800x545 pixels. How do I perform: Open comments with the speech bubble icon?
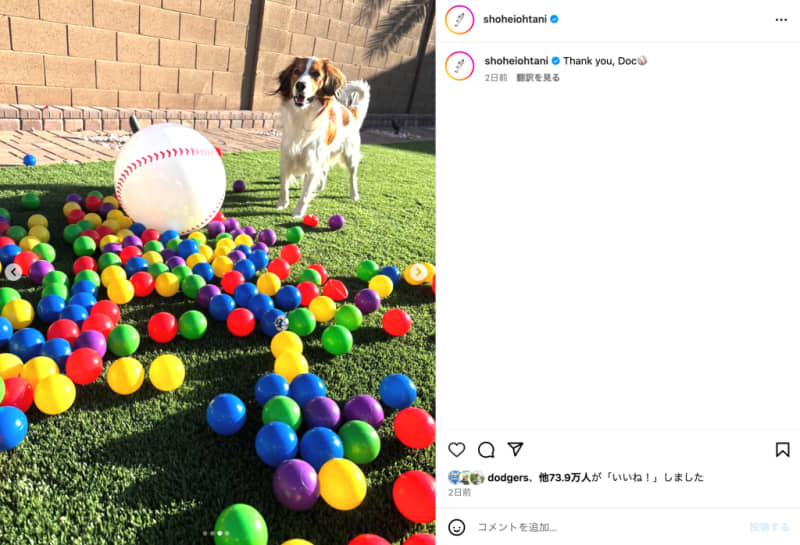coord(486,450)
